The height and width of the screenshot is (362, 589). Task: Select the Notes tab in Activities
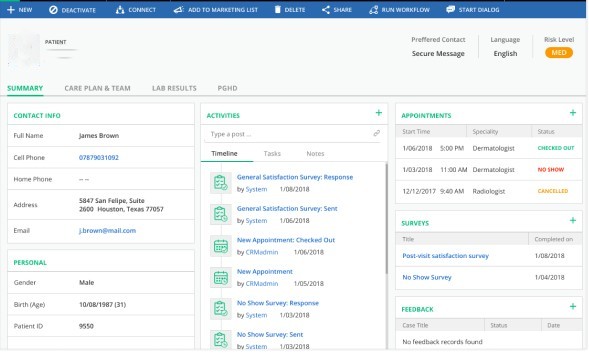click(x=315, y=154)
